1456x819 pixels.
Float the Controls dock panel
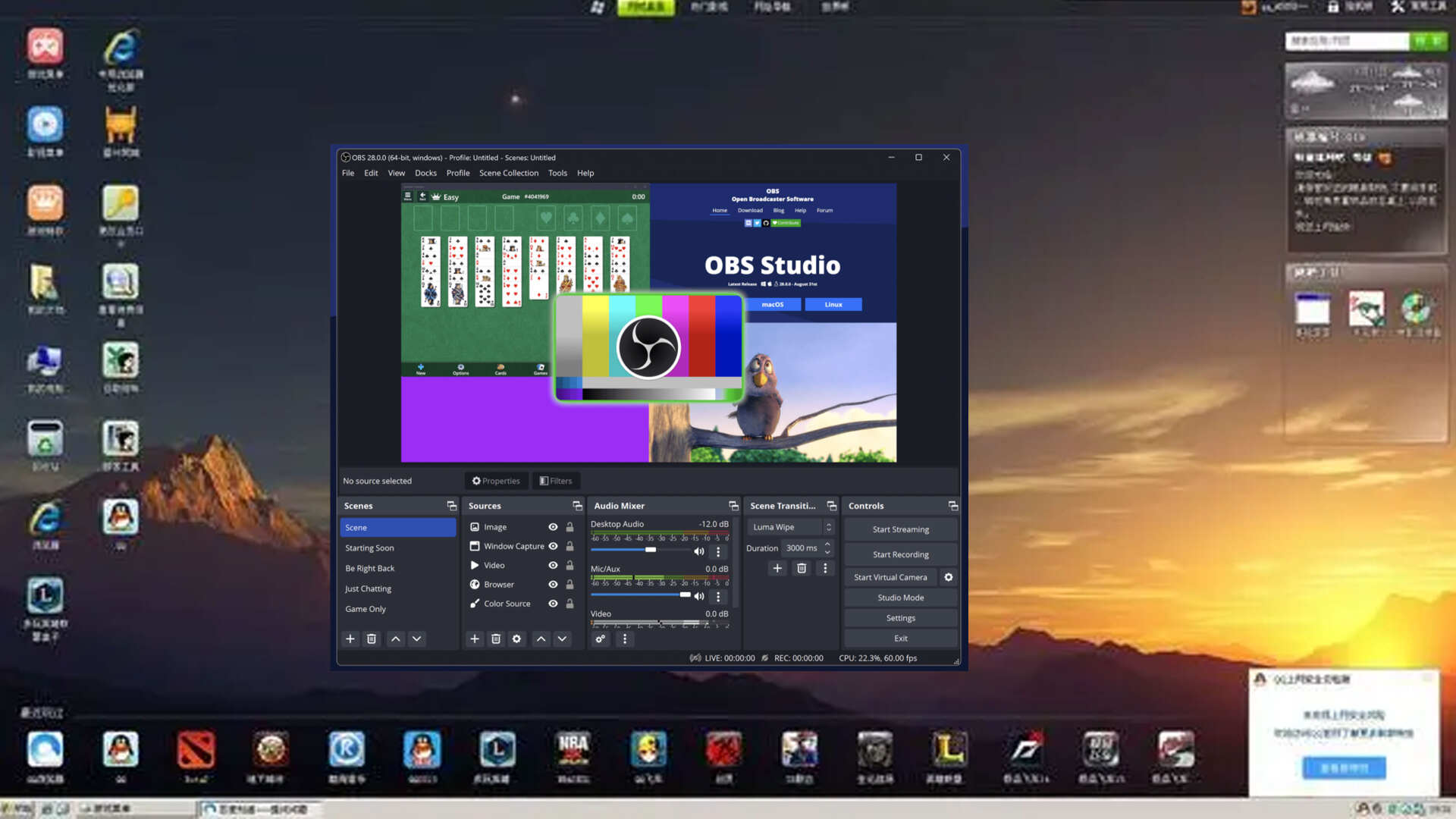953,506
